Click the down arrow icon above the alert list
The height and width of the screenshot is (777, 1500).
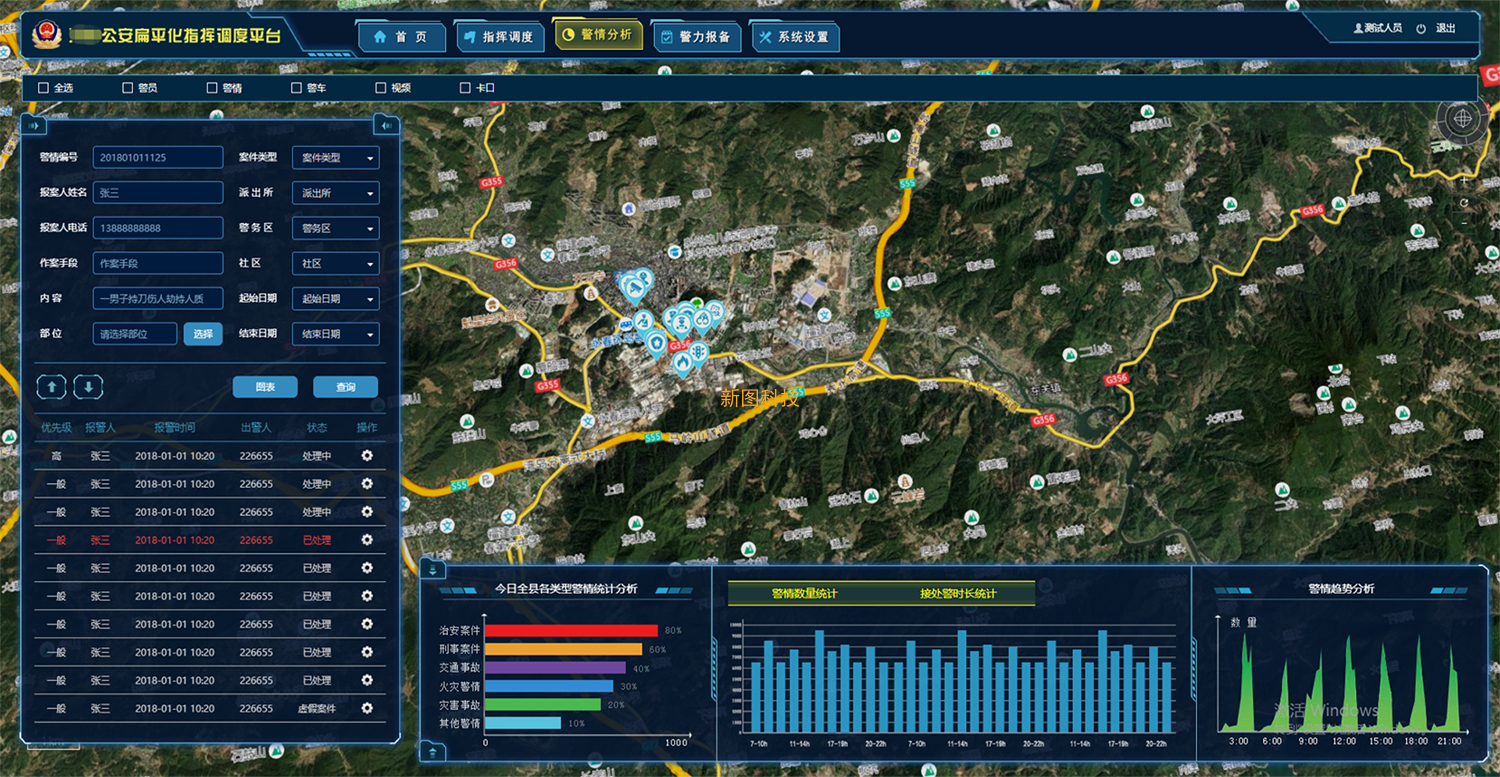(x=88, y=386)
